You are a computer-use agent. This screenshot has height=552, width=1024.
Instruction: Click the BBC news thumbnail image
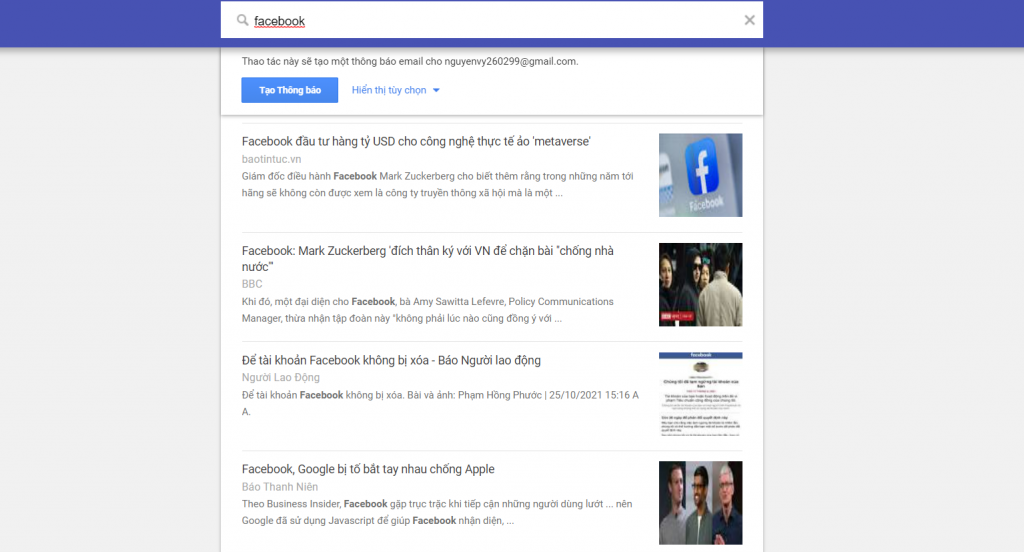700,284
